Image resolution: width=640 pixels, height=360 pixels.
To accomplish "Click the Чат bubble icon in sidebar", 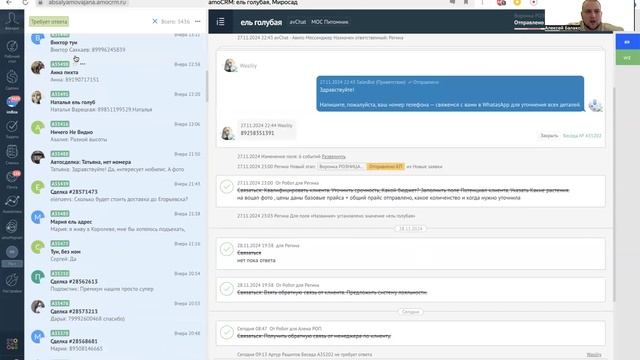I will point(12,256).
